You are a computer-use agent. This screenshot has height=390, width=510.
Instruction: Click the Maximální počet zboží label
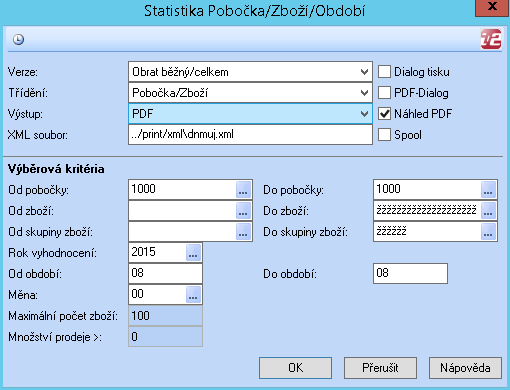63,316
